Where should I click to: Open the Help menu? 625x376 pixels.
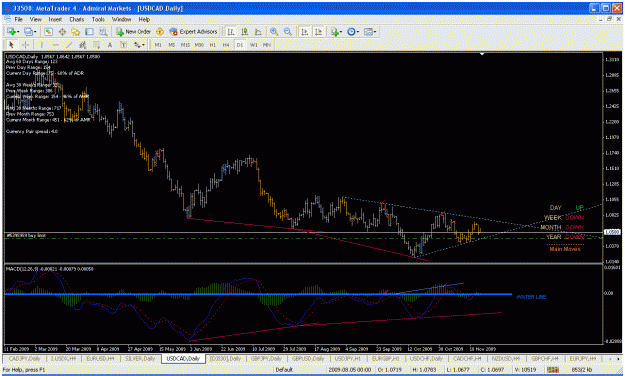144,19
